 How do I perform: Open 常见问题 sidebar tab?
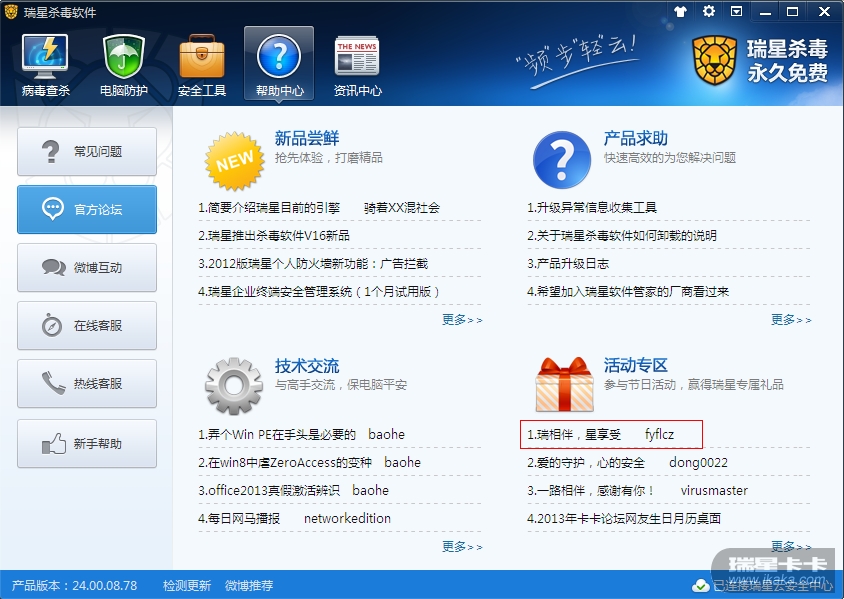[x=87, y=152]
